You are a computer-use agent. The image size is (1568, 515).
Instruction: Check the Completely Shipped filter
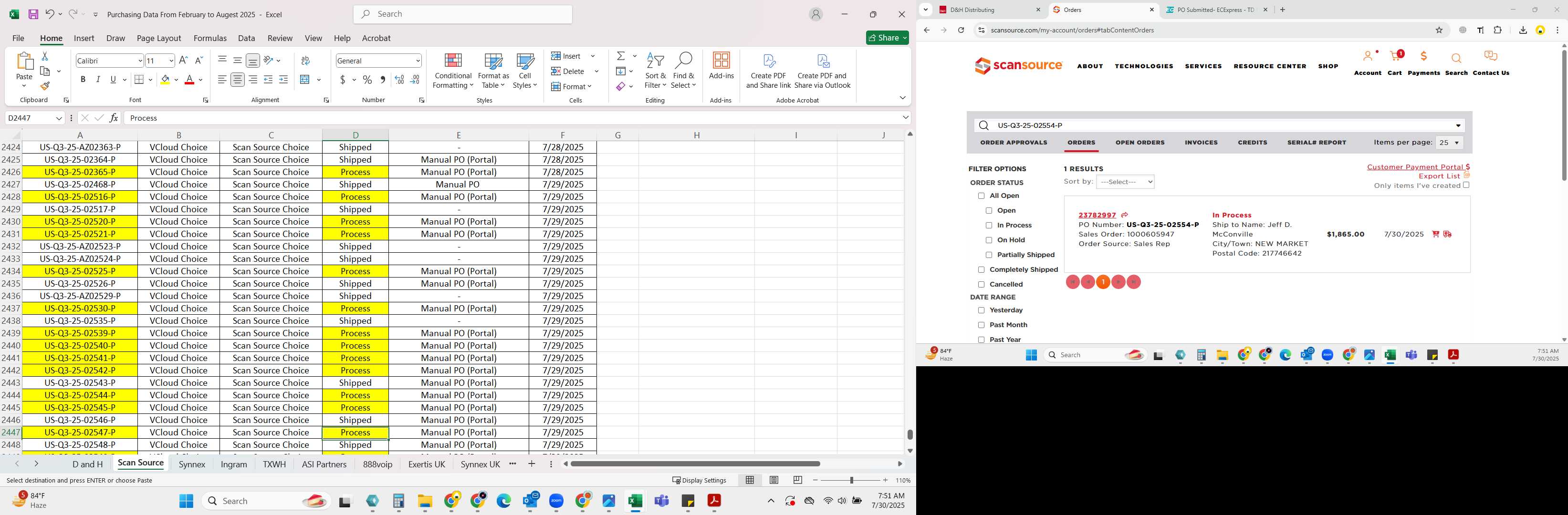981,269
